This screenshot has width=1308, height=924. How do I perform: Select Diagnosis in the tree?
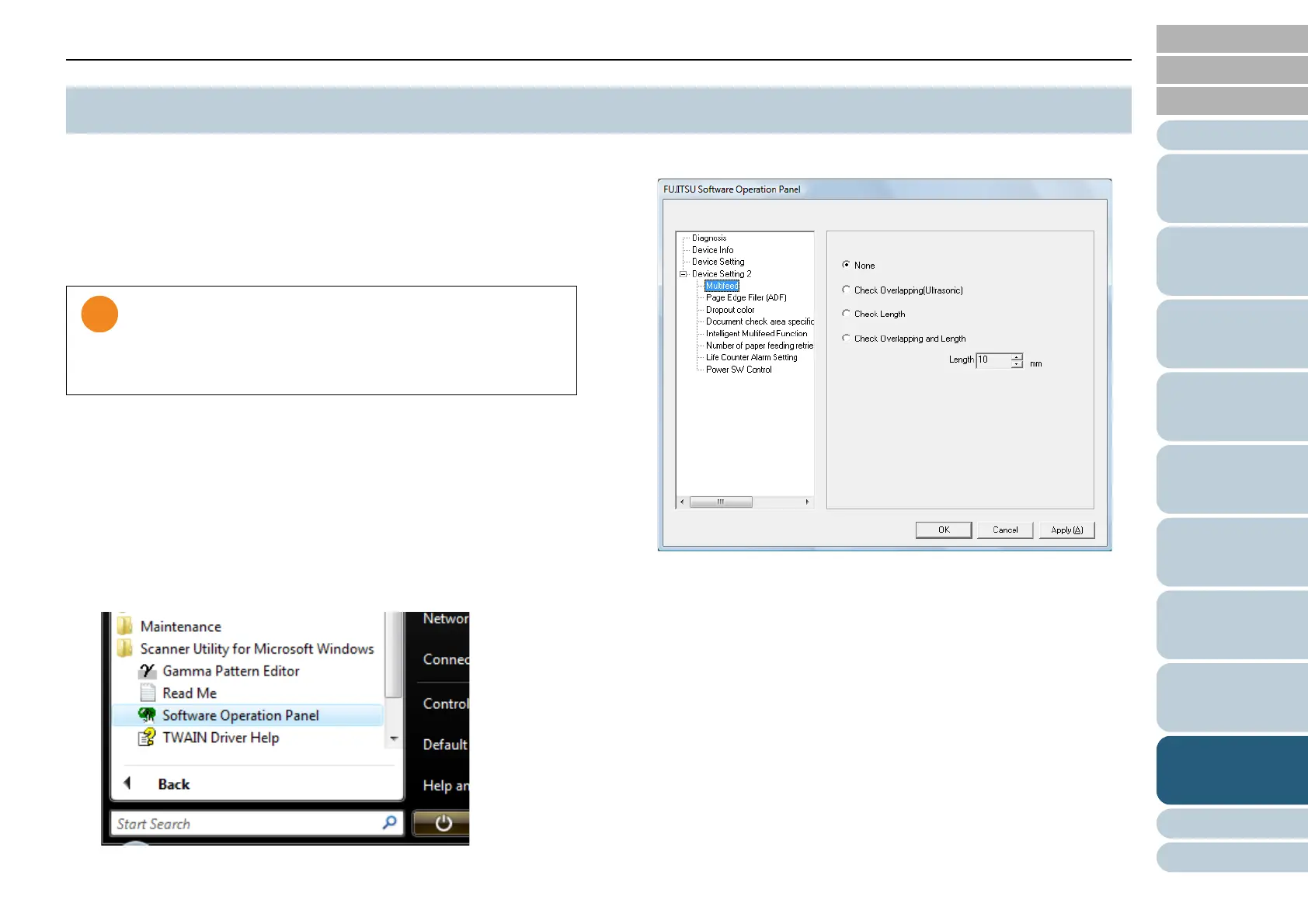pyautogui.click(x=709, y=238)
